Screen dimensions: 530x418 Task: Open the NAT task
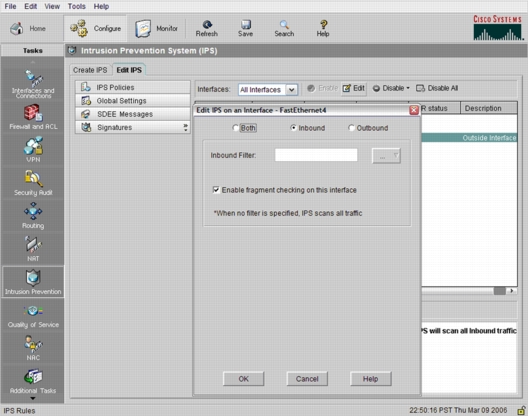33,249
